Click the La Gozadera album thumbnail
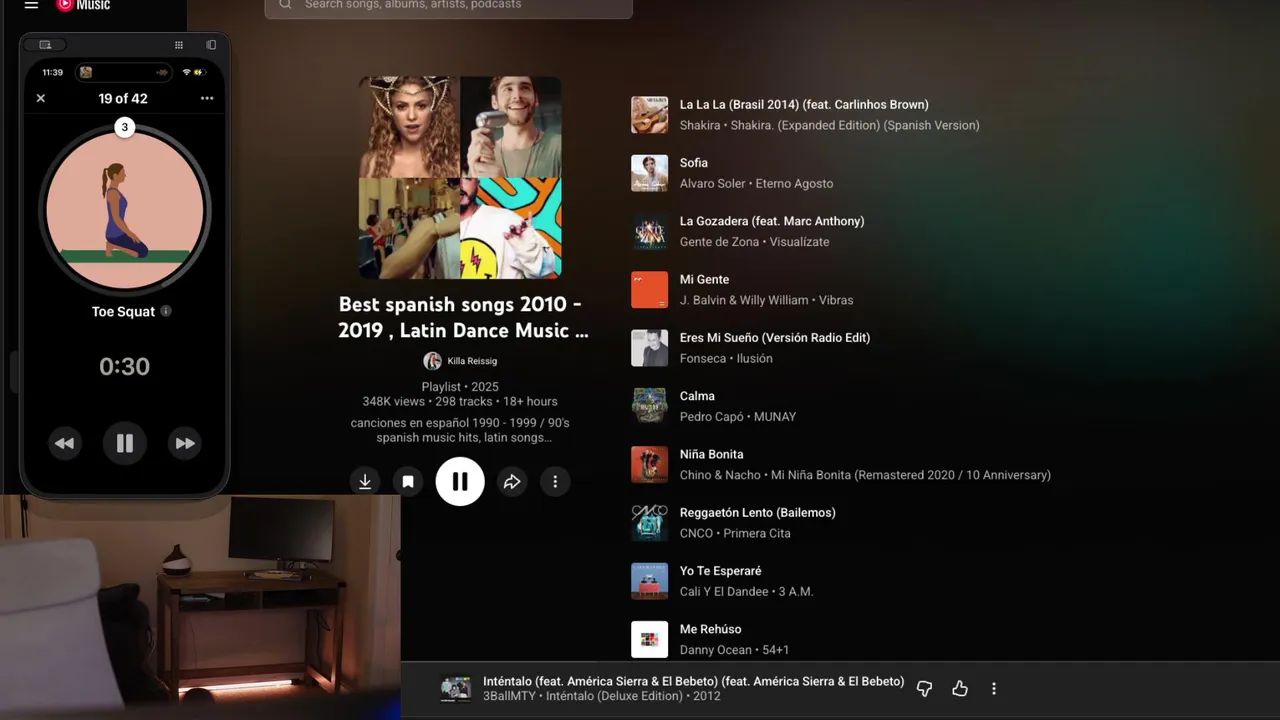The image size is (1280, 720). tap(649, 231)
